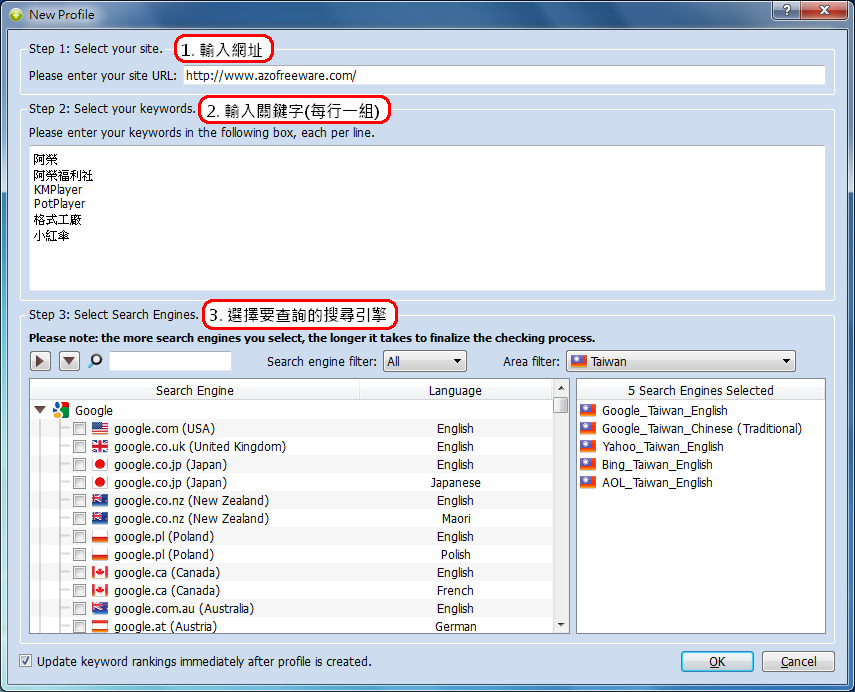This screenshot has height=692, width=855.
Task: Check google.co.uk (United Kingdom) checkbox
Action: (80, 447)
